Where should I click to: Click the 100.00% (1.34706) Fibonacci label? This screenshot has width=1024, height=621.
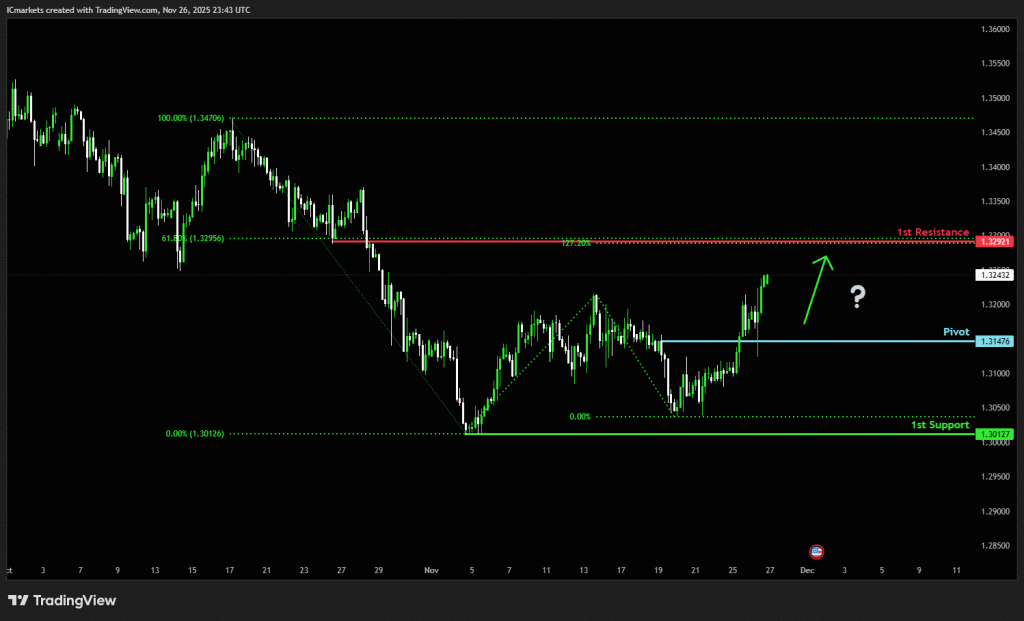[193, 118]
